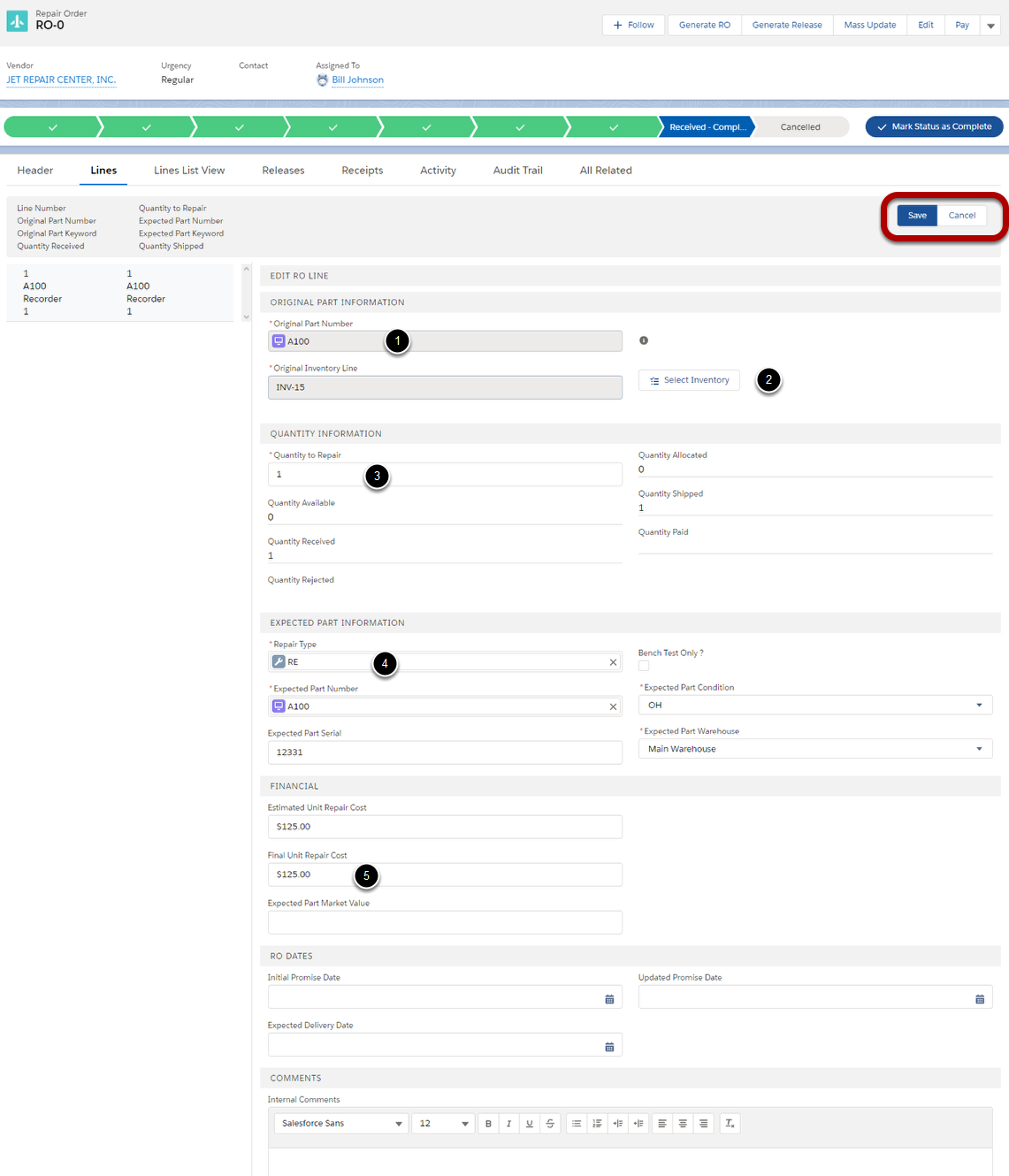Open the Initial Promise Date calendar picker
Viewport: 1009px width, 1176px height.
click(609, 997)
